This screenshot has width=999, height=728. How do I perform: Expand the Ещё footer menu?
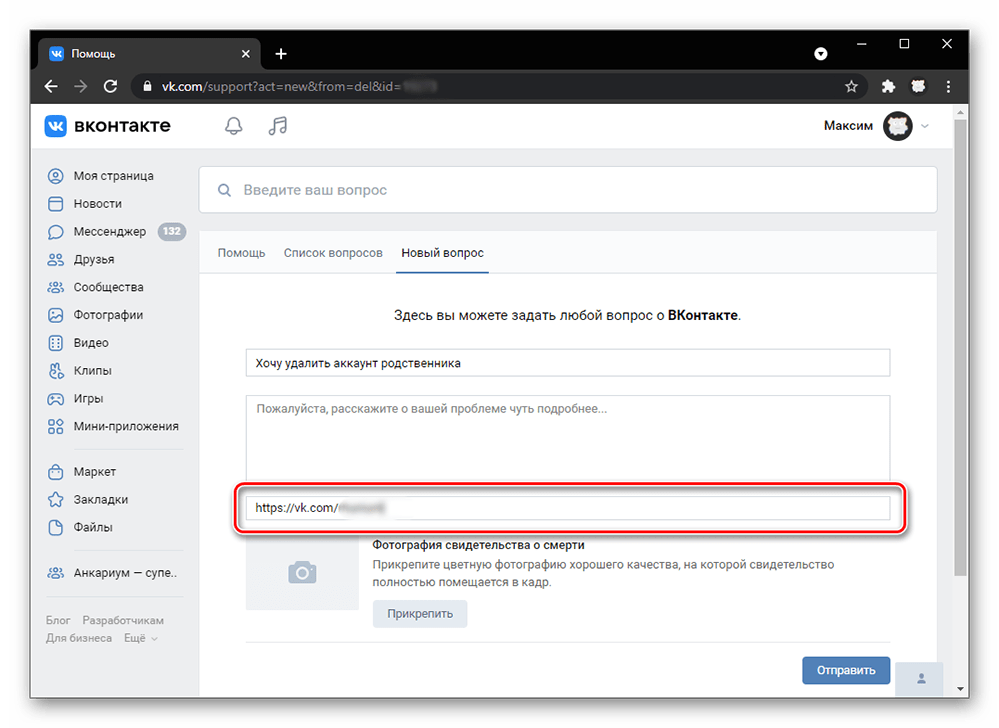[141, 638]
